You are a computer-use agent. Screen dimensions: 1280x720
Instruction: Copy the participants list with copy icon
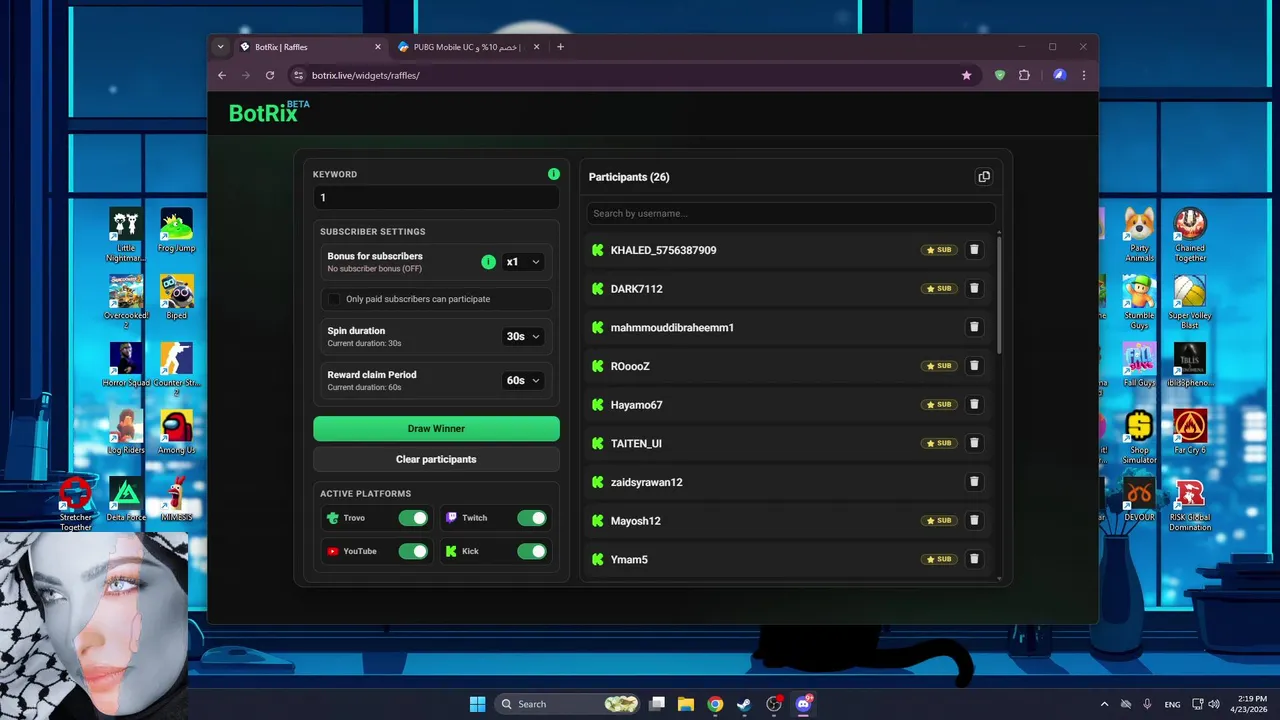click(984, 177)
